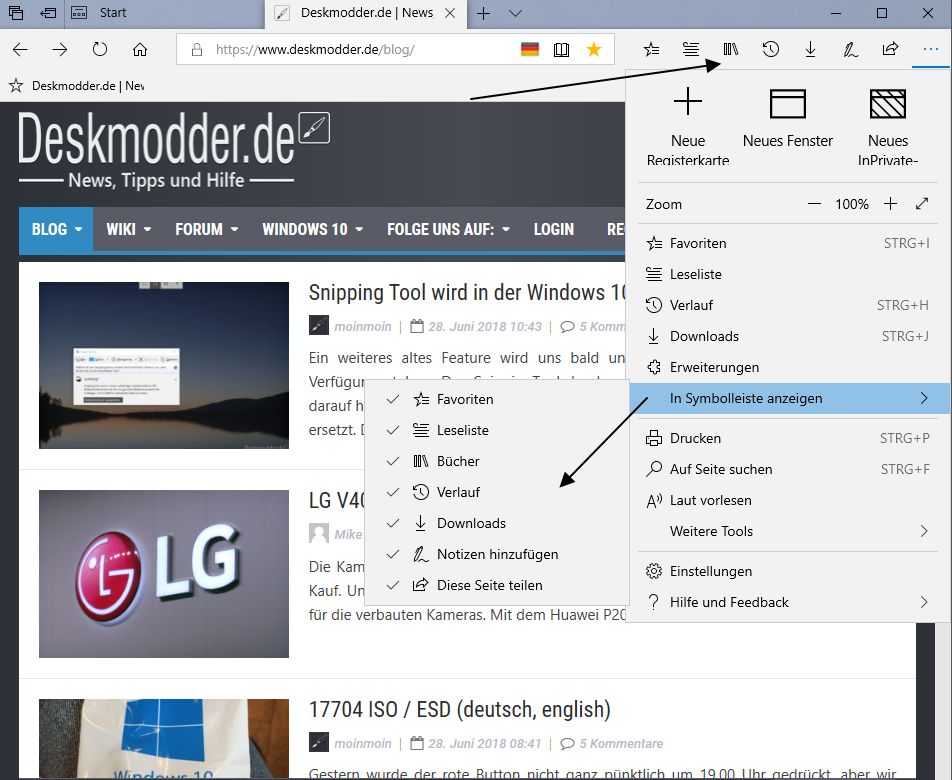Open the reading view book icon
This screenshot has width=952, height=780.
[x=562, y=49]
